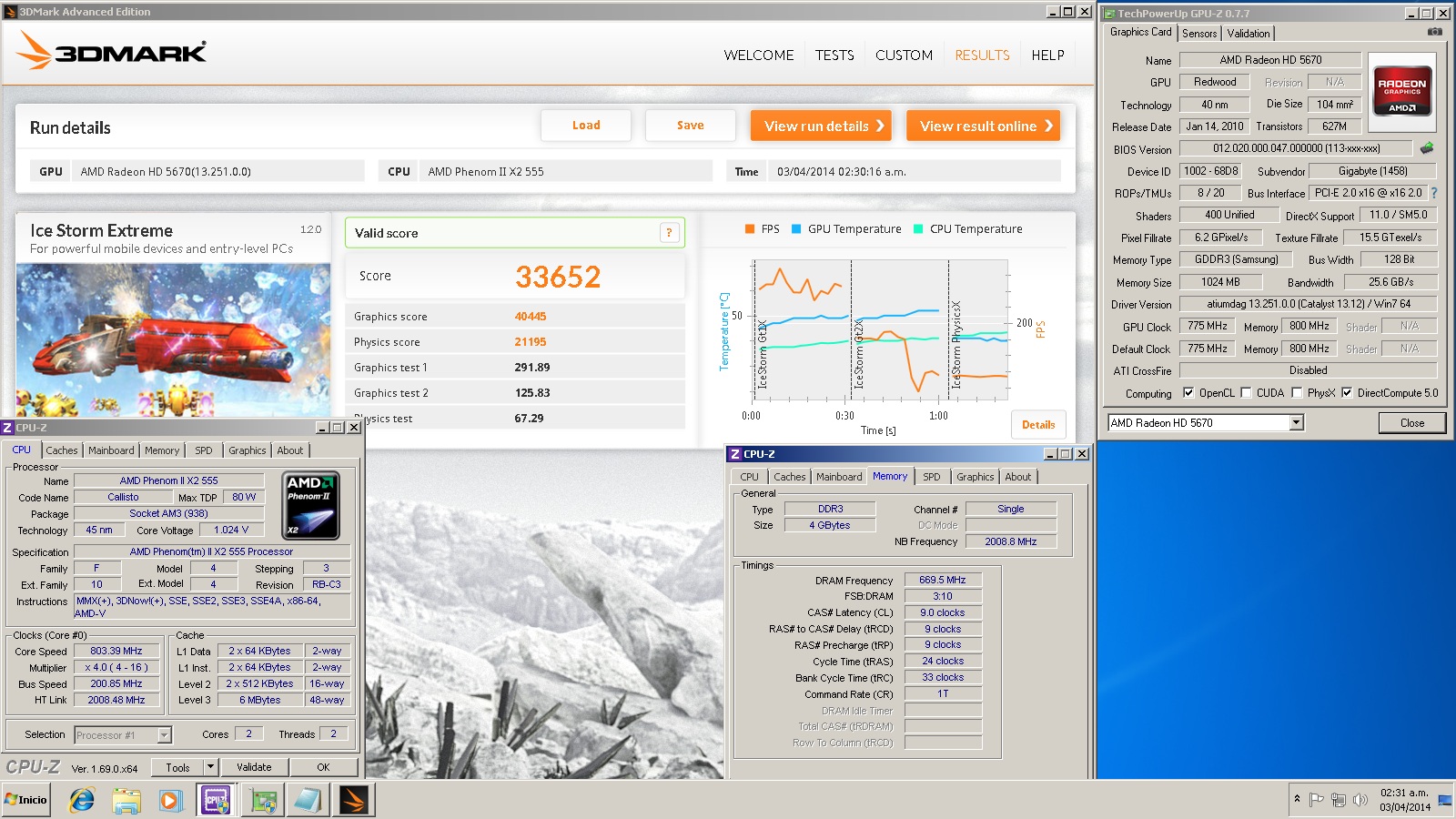Viewport: 1456px width, 819px height.
Task: Switch to 3DMark taskbar icon
Action: click(x=353, y=800)
